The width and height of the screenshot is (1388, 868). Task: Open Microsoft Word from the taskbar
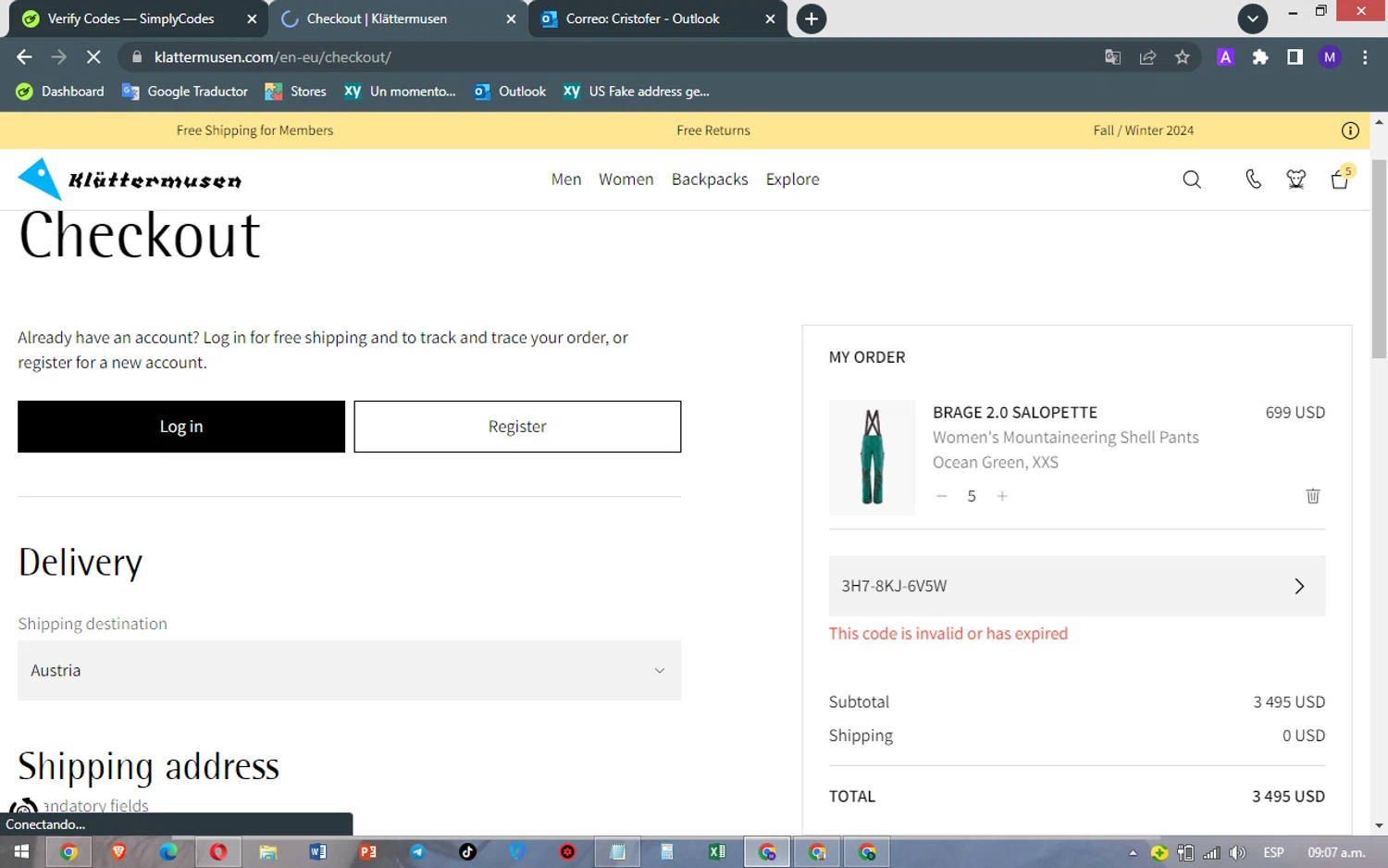point(318,852)
